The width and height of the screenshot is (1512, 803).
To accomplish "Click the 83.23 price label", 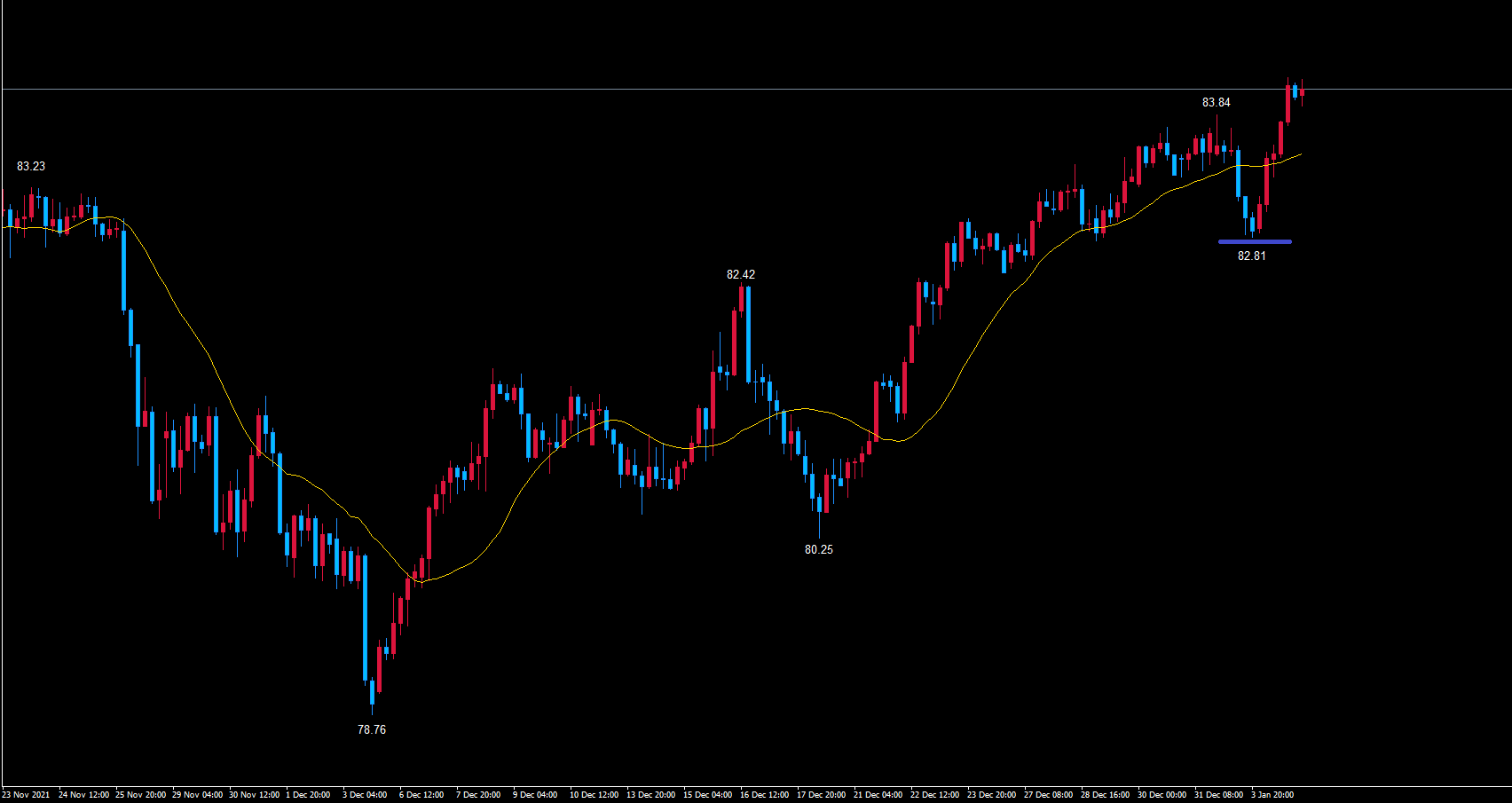I will [x=31, y=166].
